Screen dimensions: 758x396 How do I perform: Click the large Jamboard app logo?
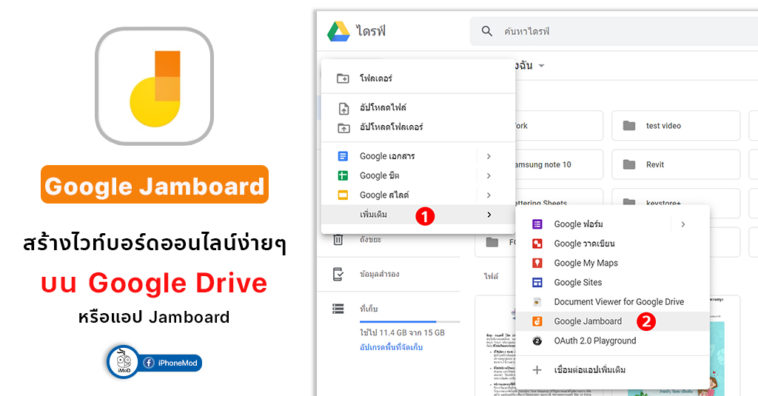(x=154, y=86)
